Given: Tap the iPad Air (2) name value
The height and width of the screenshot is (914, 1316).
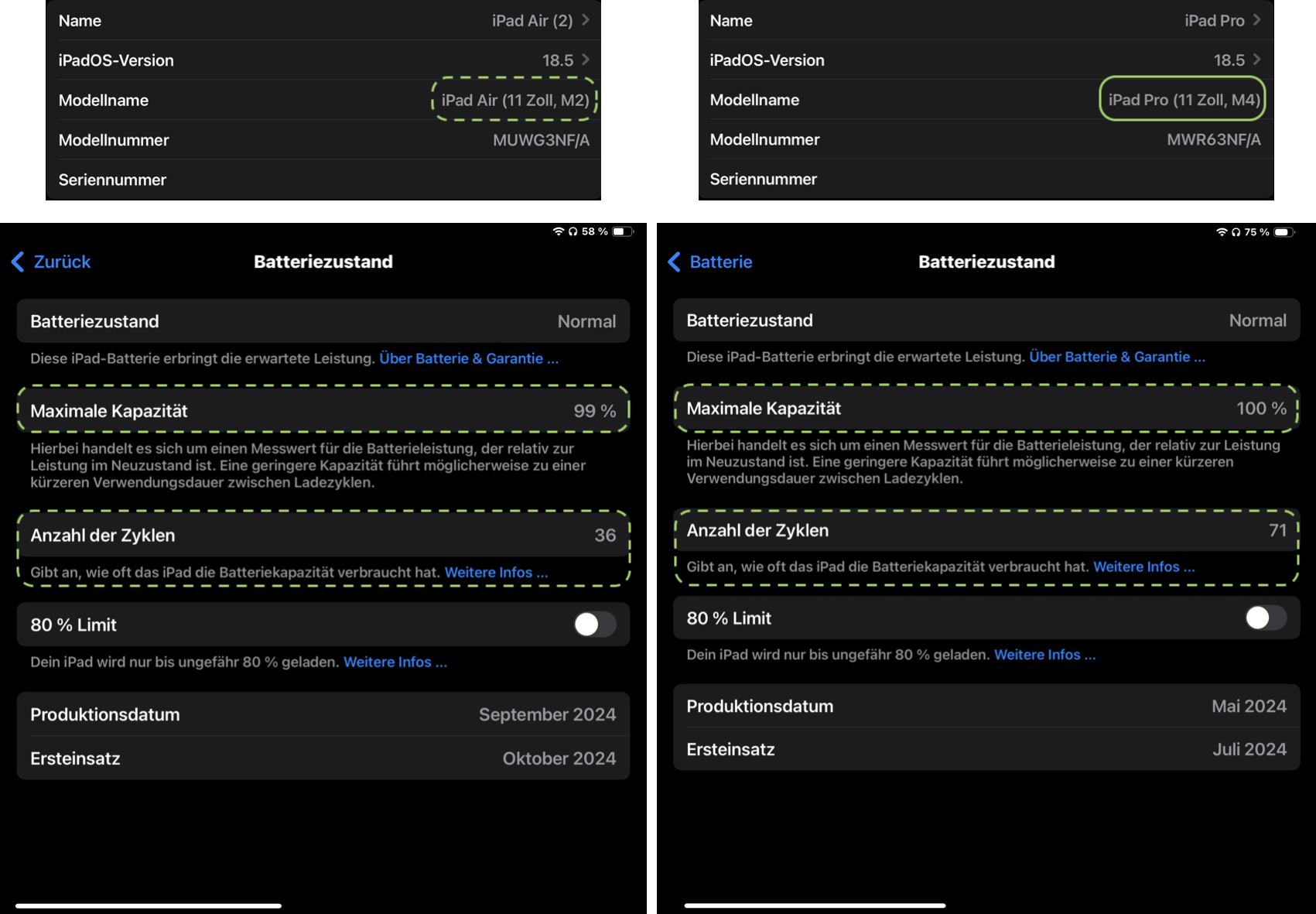Looking at the screenshot, I should point(532,21).
